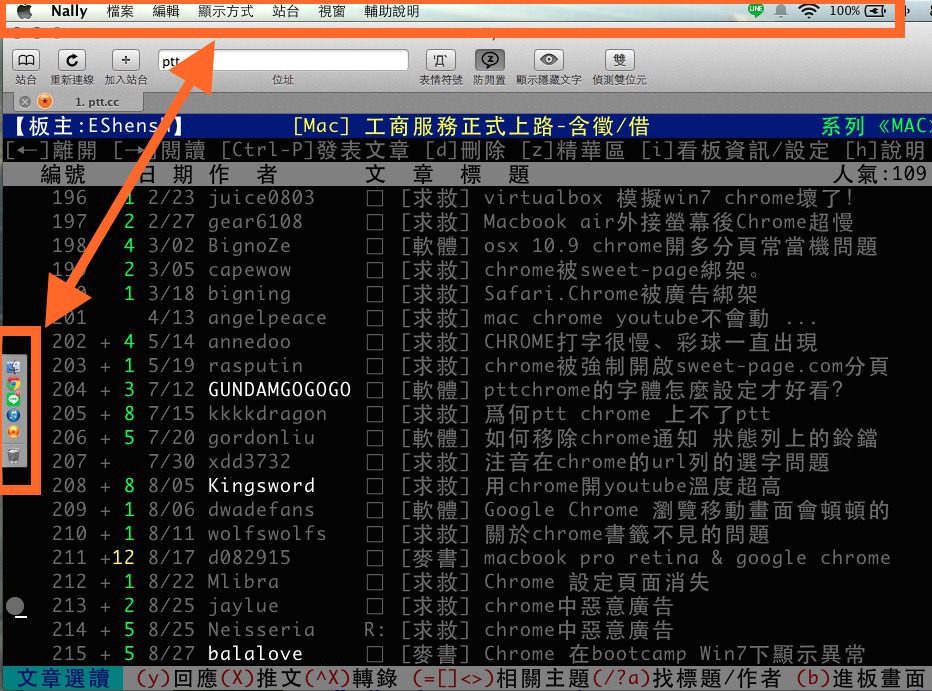Open the Nally application menu
The width and height of the screenshot is (932, 691).
tap(69, 11)
